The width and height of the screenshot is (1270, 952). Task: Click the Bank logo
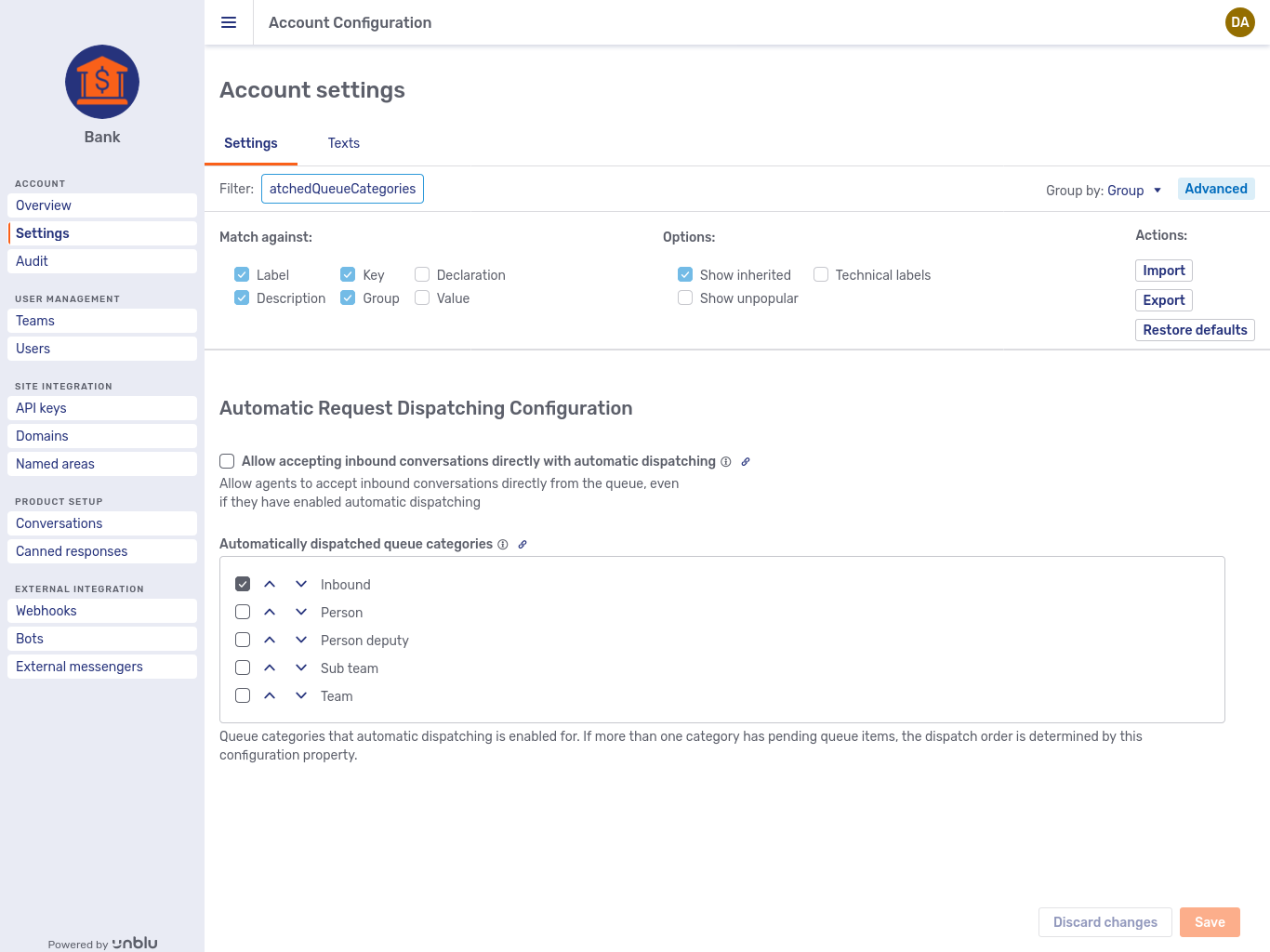(x=101, y=82)
